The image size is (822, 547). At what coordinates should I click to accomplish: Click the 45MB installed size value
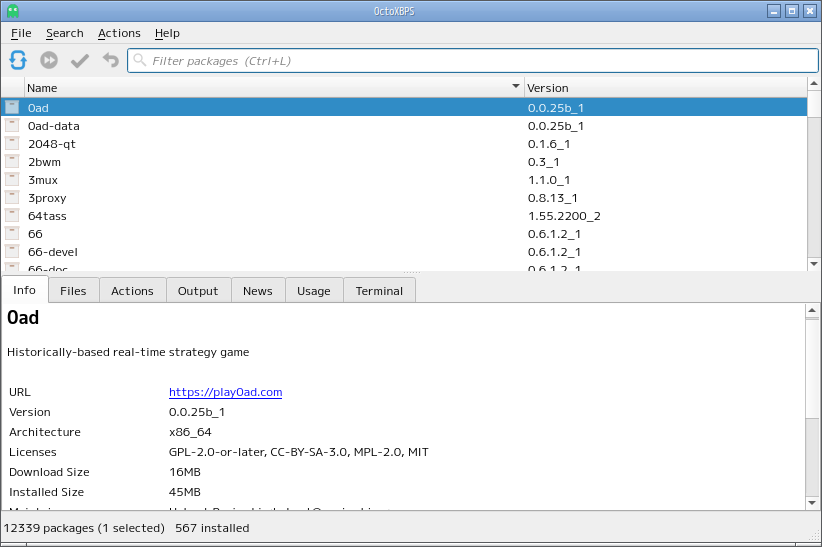coord(185,492)
